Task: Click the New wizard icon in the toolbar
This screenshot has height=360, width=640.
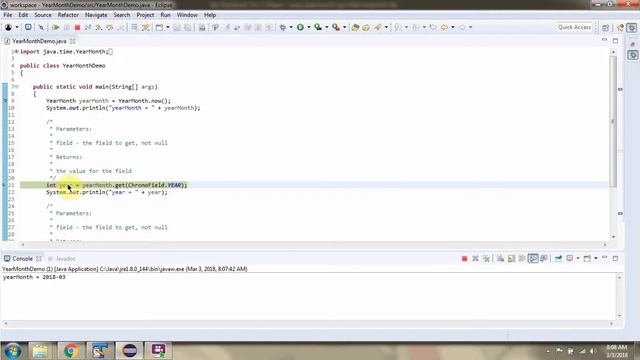Action: [x=159, y=27]
